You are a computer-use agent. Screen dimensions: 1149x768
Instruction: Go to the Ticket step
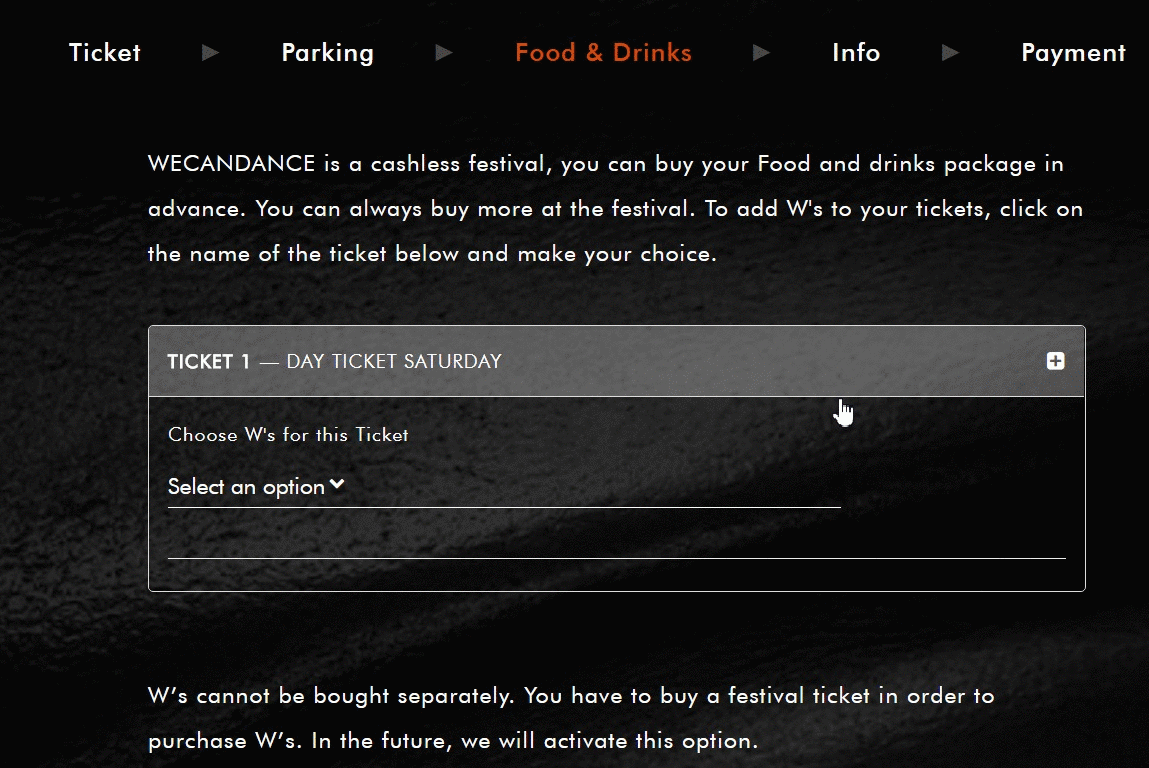(105, 53)
